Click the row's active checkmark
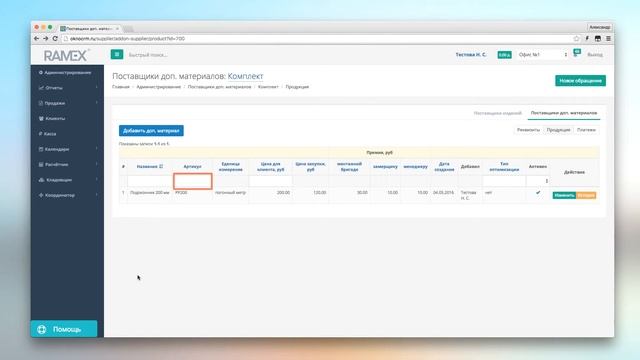The image size is (640, 360). pyautogui.click(x=538, y=193)
